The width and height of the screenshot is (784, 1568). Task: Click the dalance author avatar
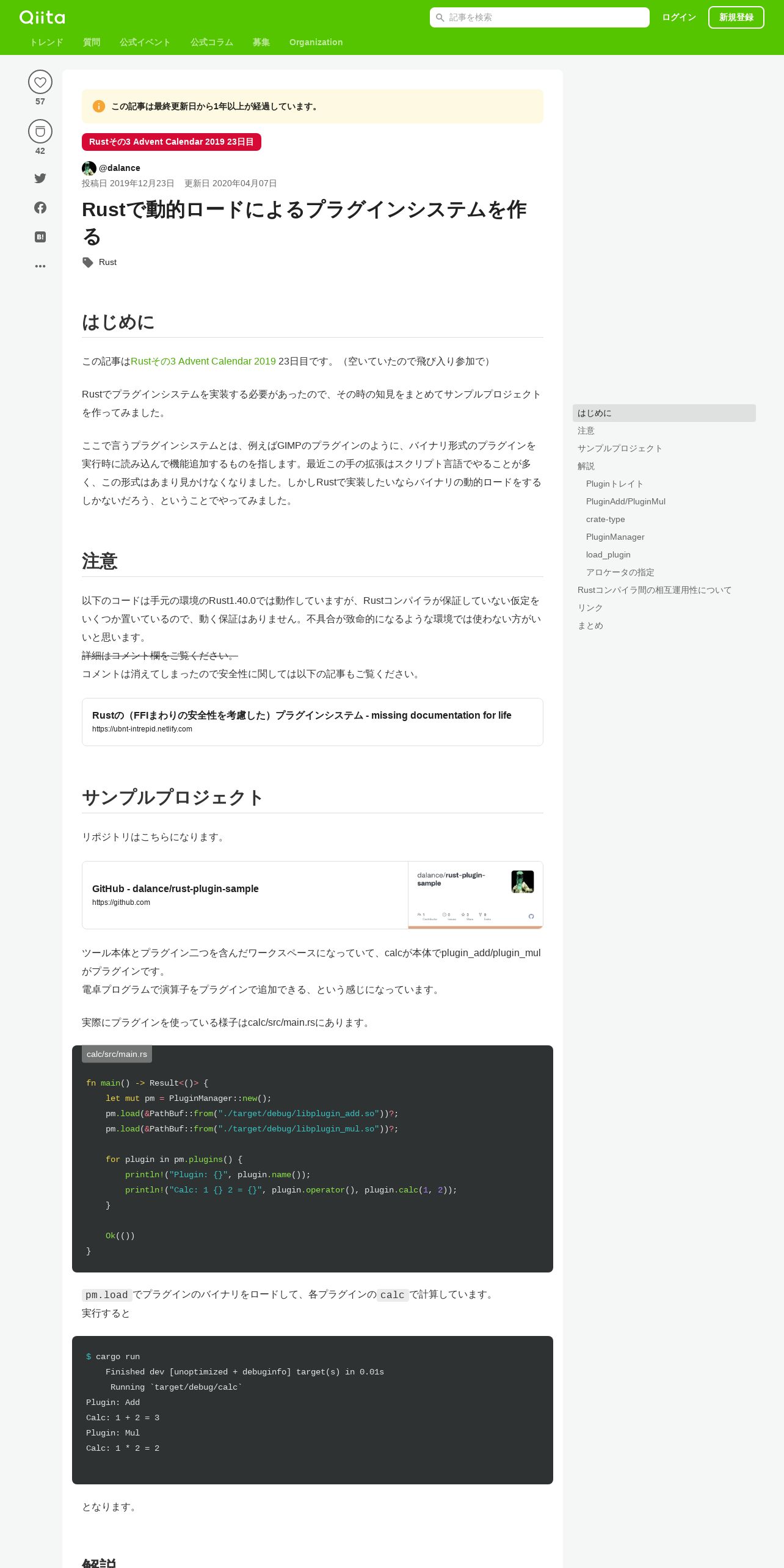[x=89, y=168]
